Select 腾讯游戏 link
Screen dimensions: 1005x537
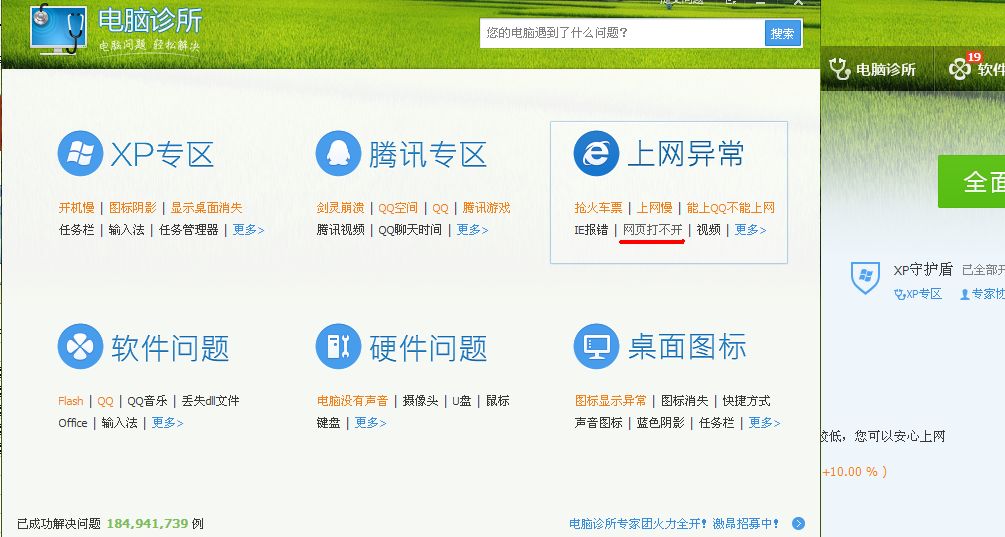[486, 208]
